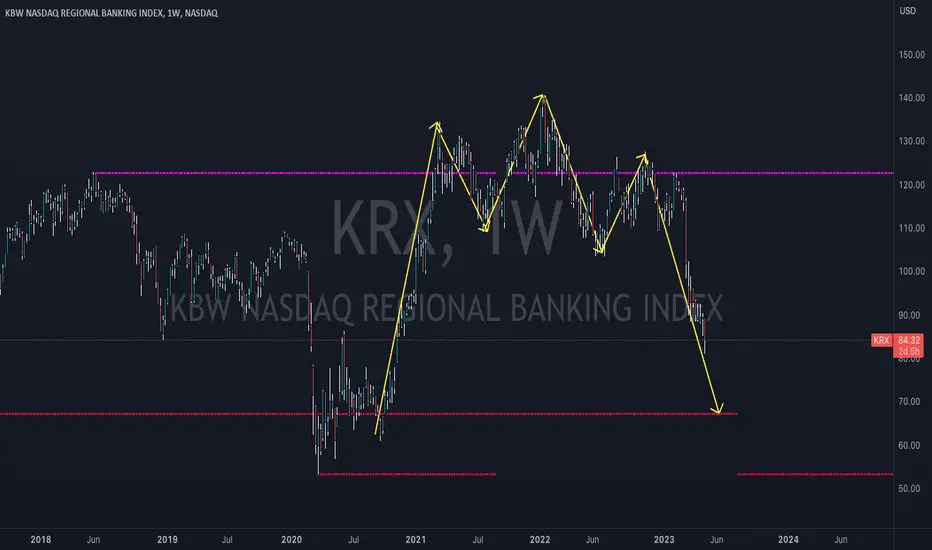Click the 90.00 price axis label
This screenshot has height=550, width=932.
coord(909,315)
